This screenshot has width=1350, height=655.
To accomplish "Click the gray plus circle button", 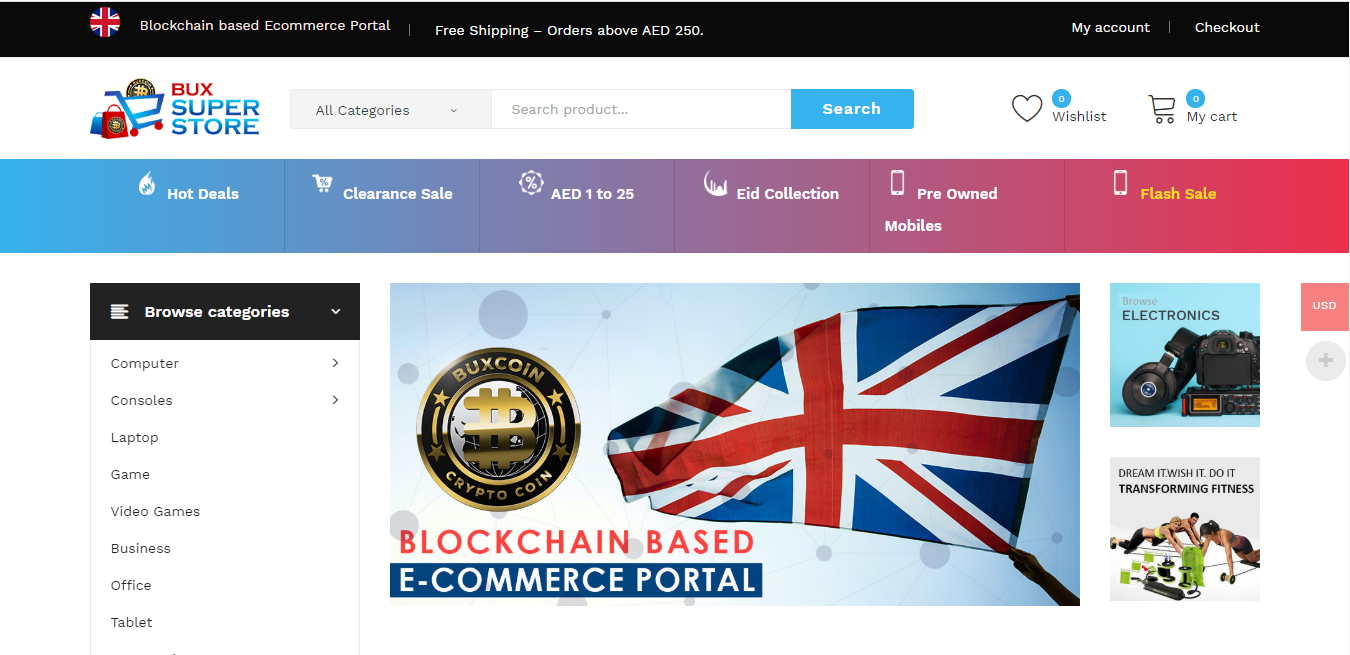I will click(x=1326, y=361).
